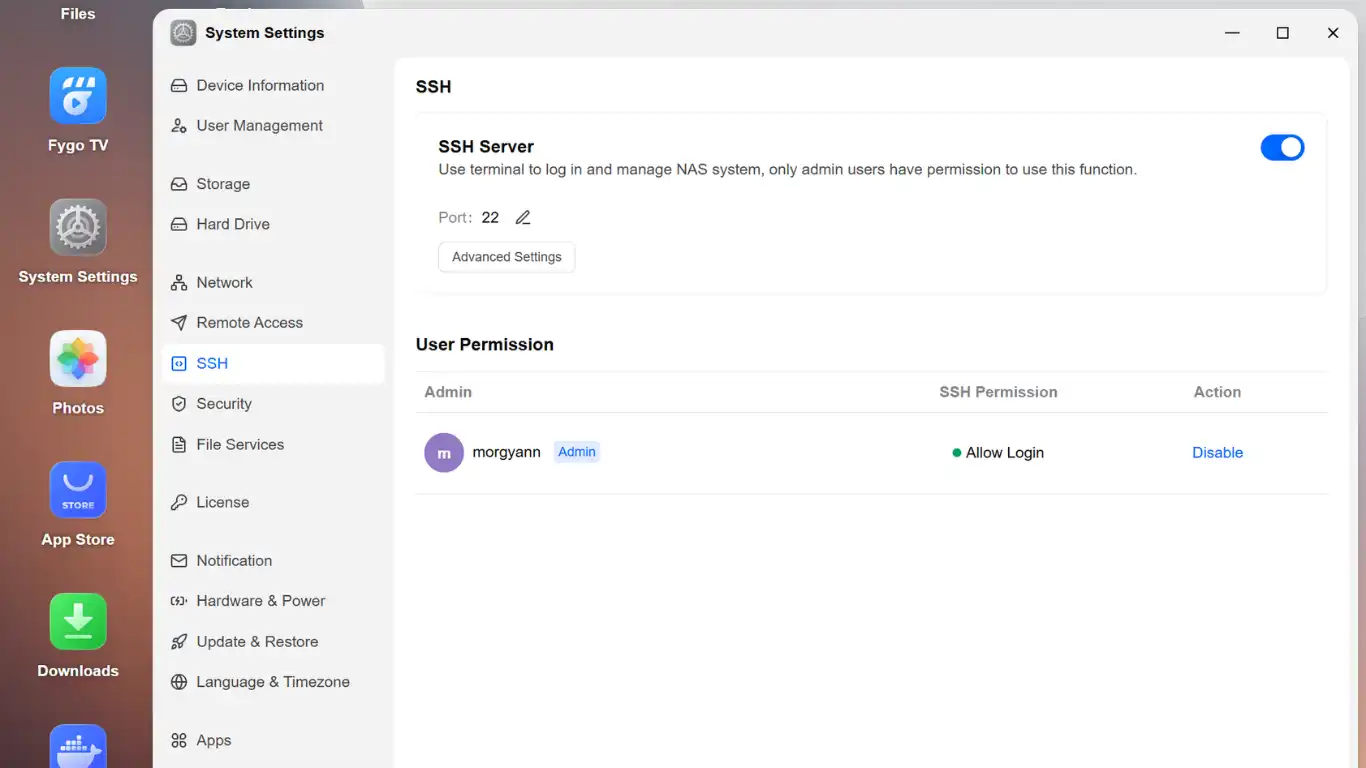Click the SSH Server heading text
1366x768 pixels.
point(486,146)
